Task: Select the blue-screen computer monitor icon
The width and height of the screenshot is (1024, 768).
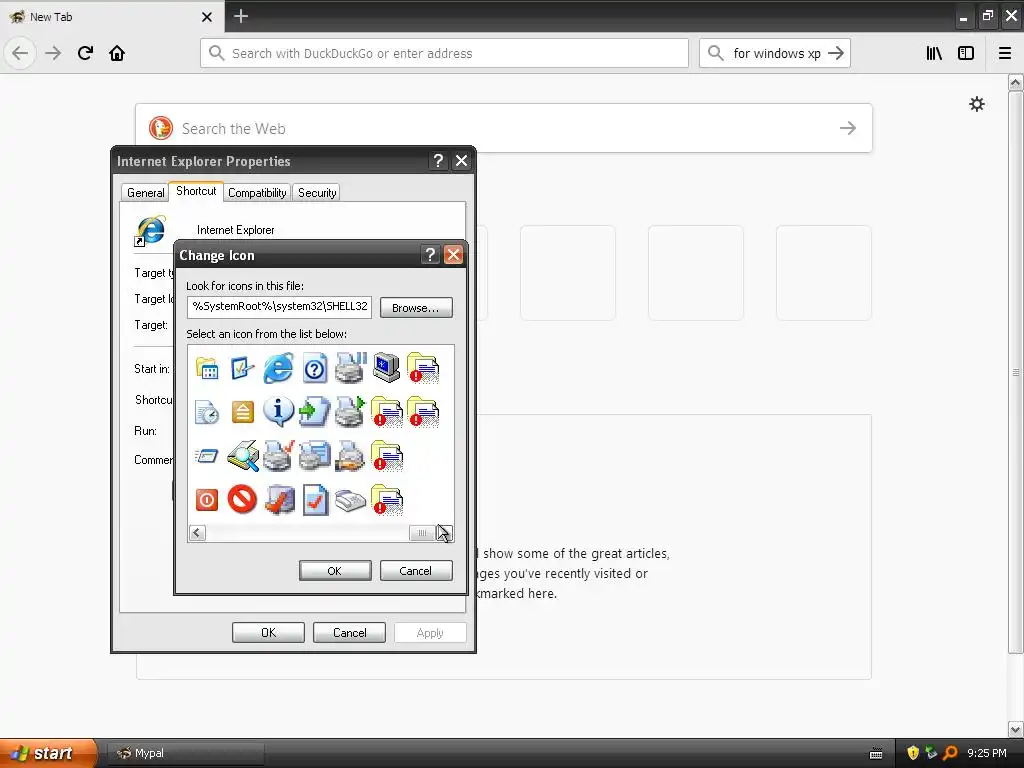Action: click(x=387, y=368)
